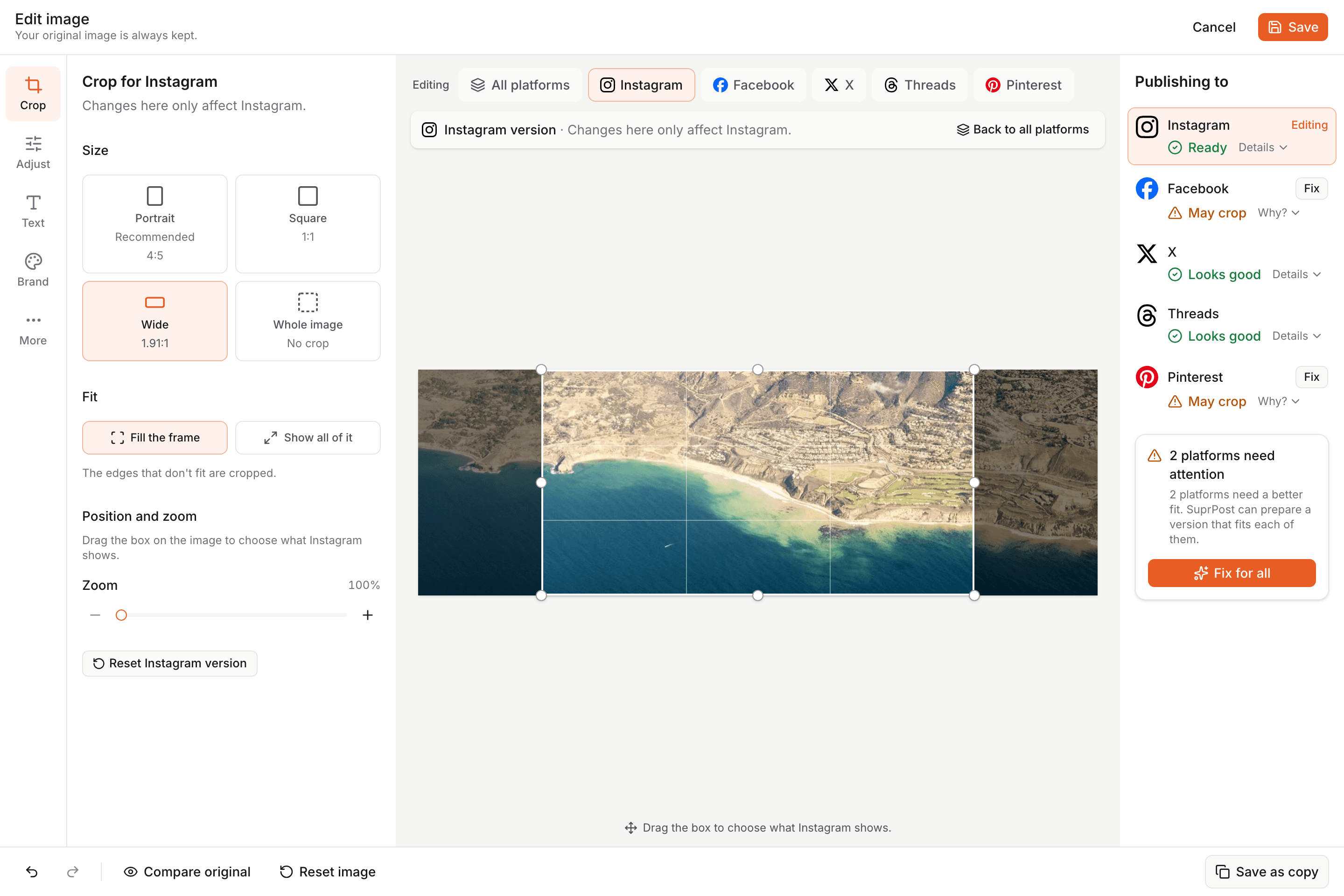Image resolution: width=1344 pixels, height=896 pixels.
Task: Select the Text tool
Action: [33, 211]
